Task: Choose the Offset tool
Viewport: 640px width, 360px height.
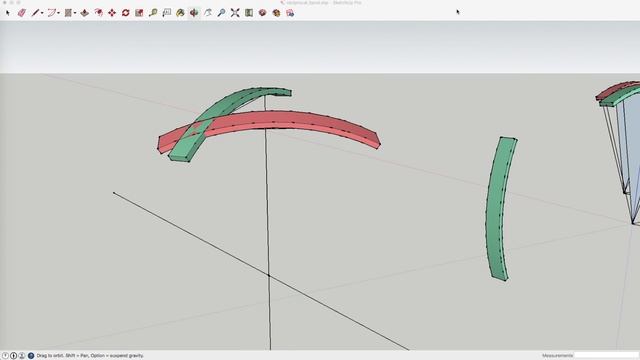Action: (98, 13)
